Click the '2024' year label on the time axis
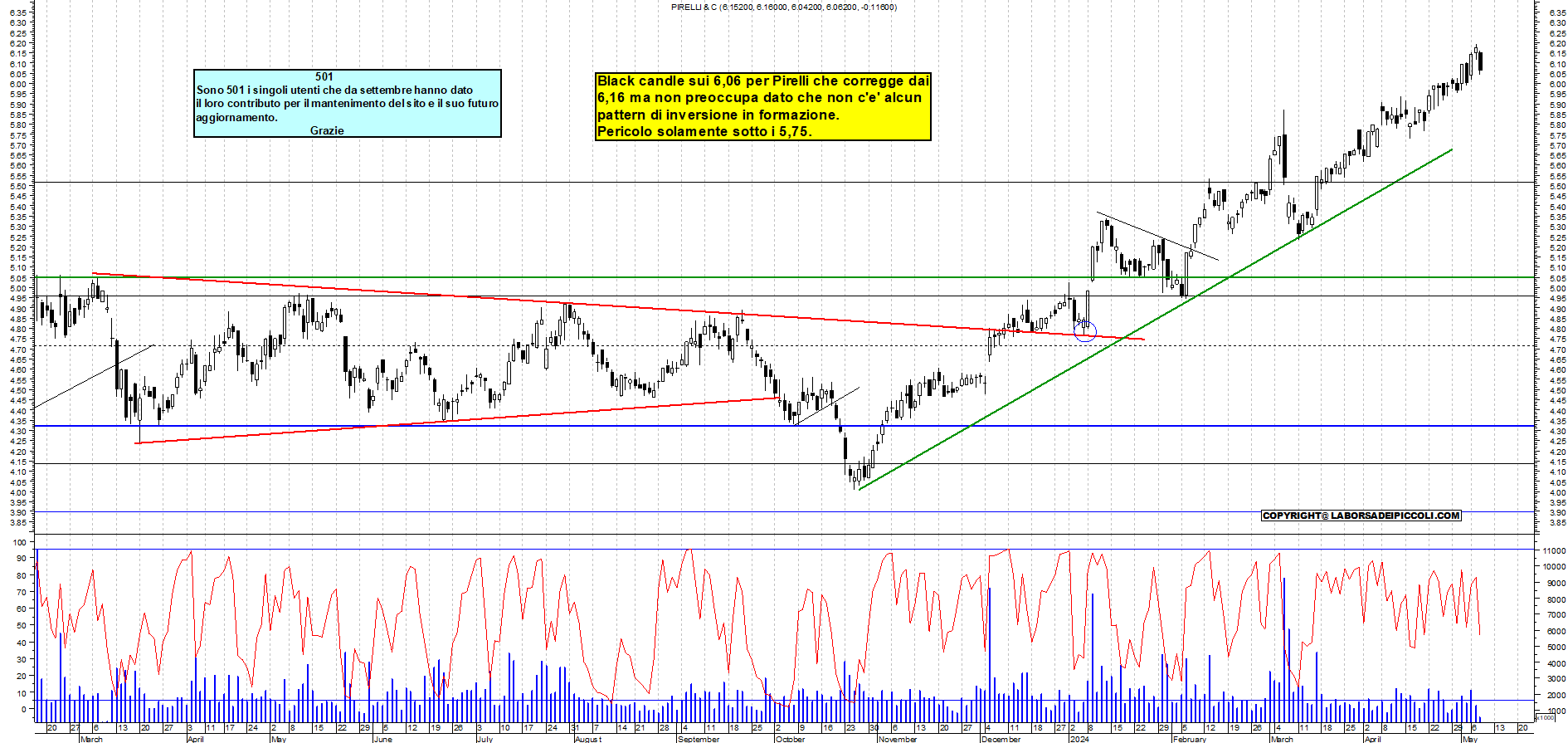 pyautogui.click(x=1079, y=739)
